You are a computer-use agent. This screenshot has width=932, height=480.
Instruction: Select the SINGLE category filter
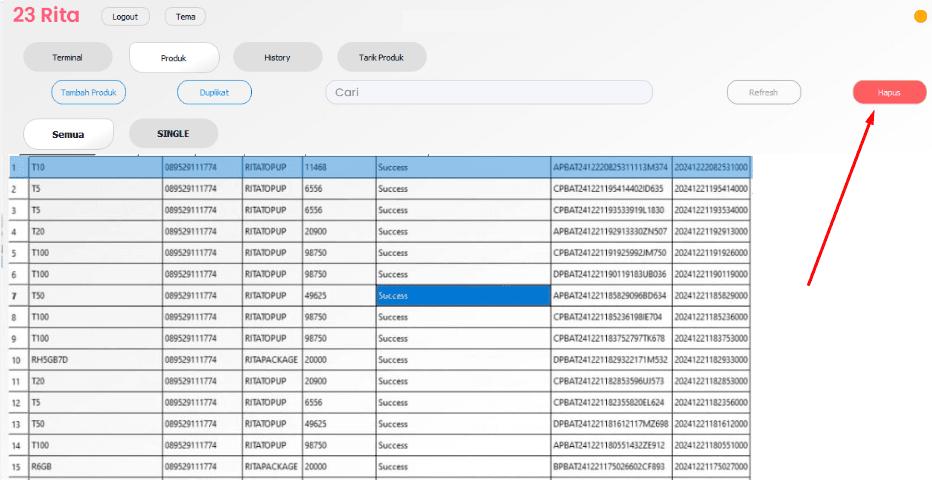pyautogui.click(x=173, y=133)
